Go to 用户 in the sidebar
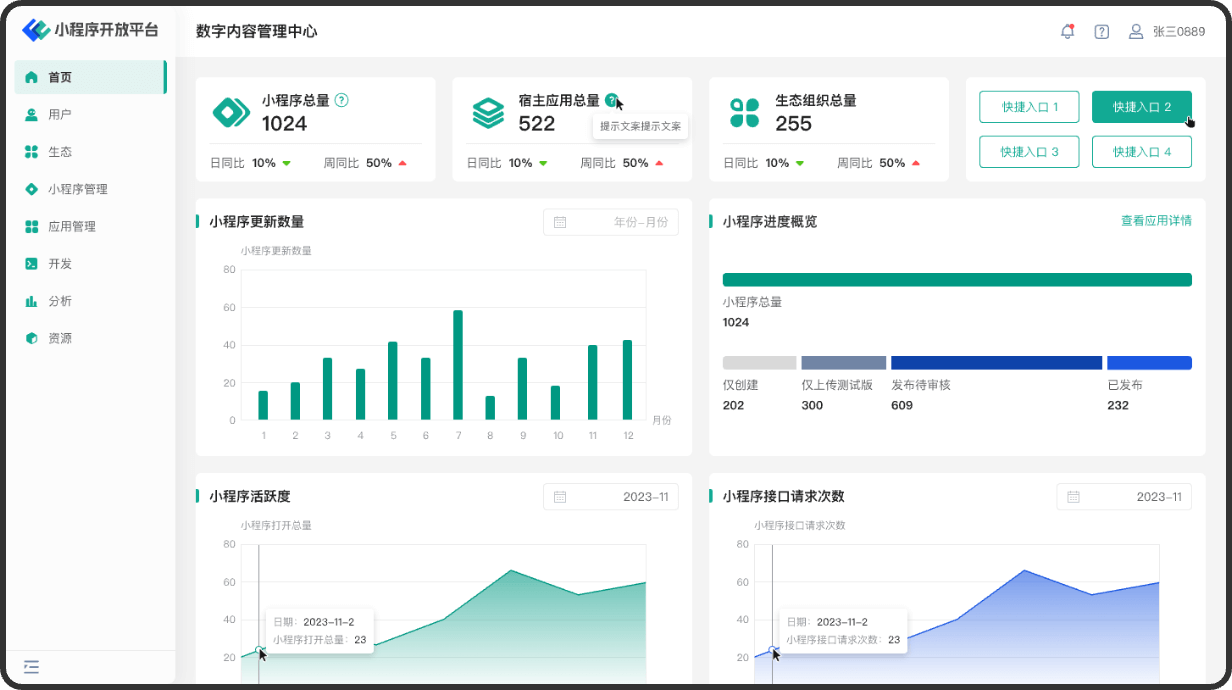This screenshot has width=1232, height=690. click(x=60, y=115)
